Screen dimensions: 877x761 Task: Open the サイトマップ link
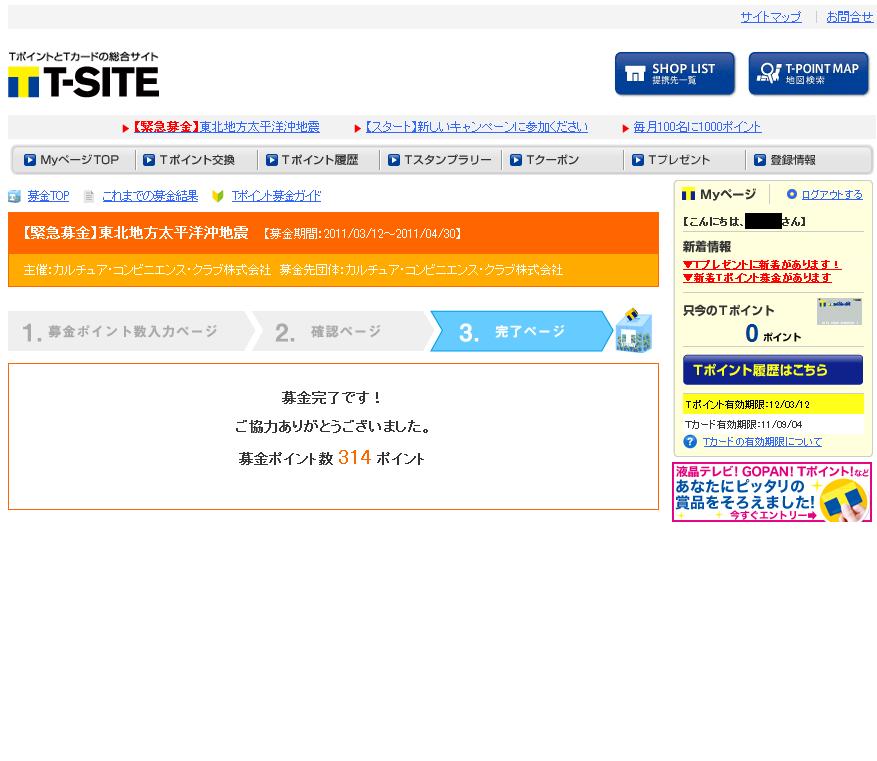[x=771, y=17]
